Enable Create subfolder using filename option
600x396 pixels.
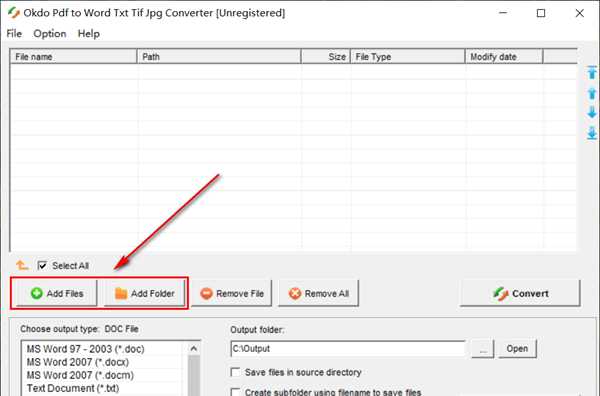(x=235, y=392)
